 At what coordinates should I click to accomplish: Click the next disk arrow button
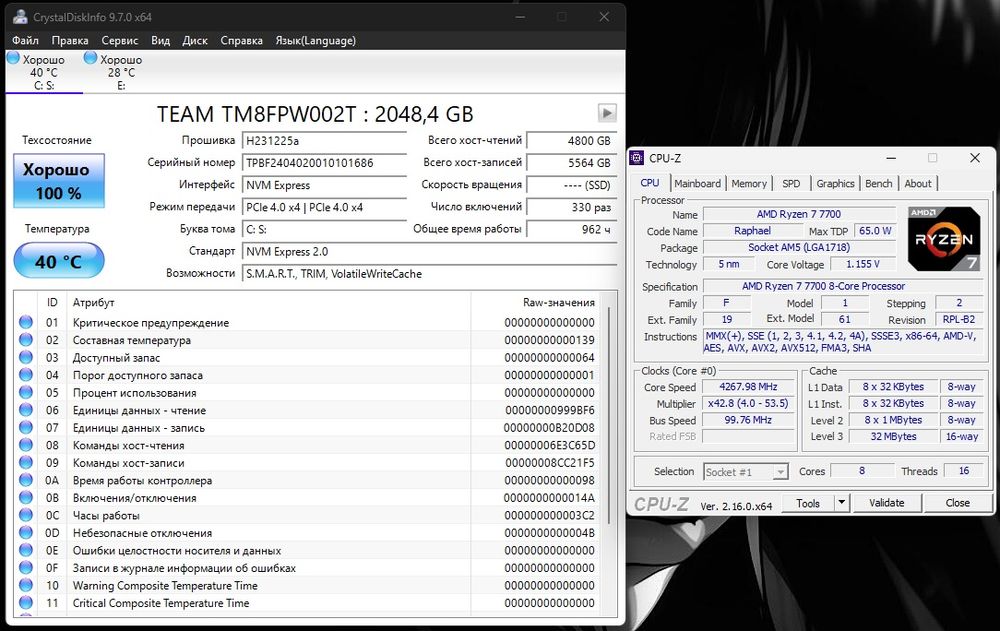coord(606,113)
